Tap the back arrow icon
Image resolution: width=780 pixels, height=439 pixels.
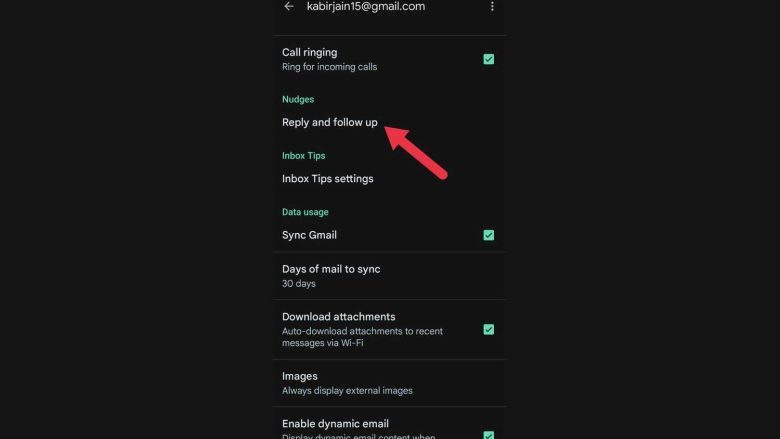point(289,6)
